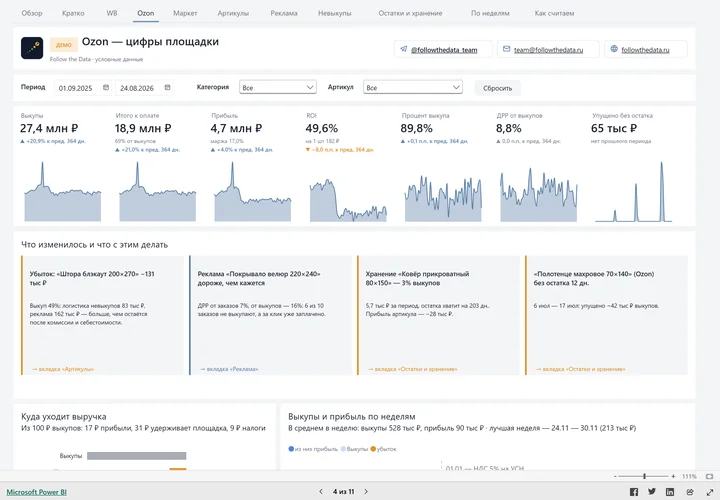Open the followthedata.ru website link
720x500 pixels.
point(645,50)
